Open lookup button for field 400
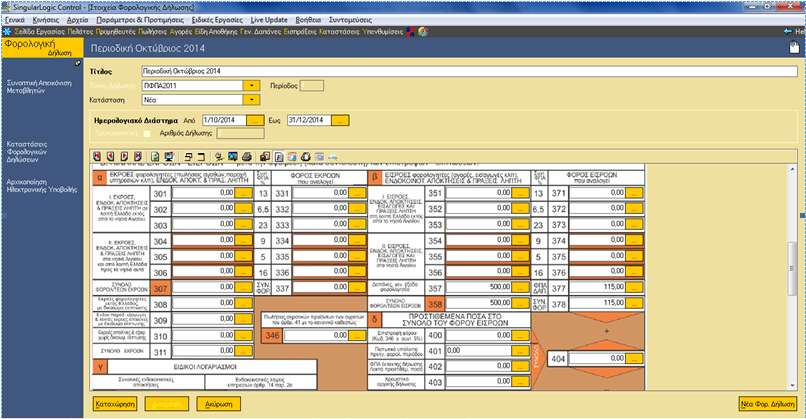This screenshot has width=806, height=419. pyautogui.click(x=520, y=336)
